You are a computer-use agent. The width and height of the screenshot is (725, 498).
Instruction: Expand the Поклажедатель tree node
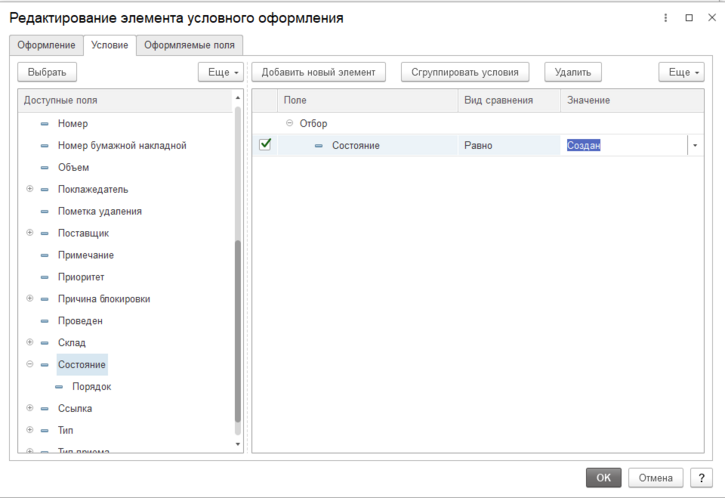pos(30,189)
